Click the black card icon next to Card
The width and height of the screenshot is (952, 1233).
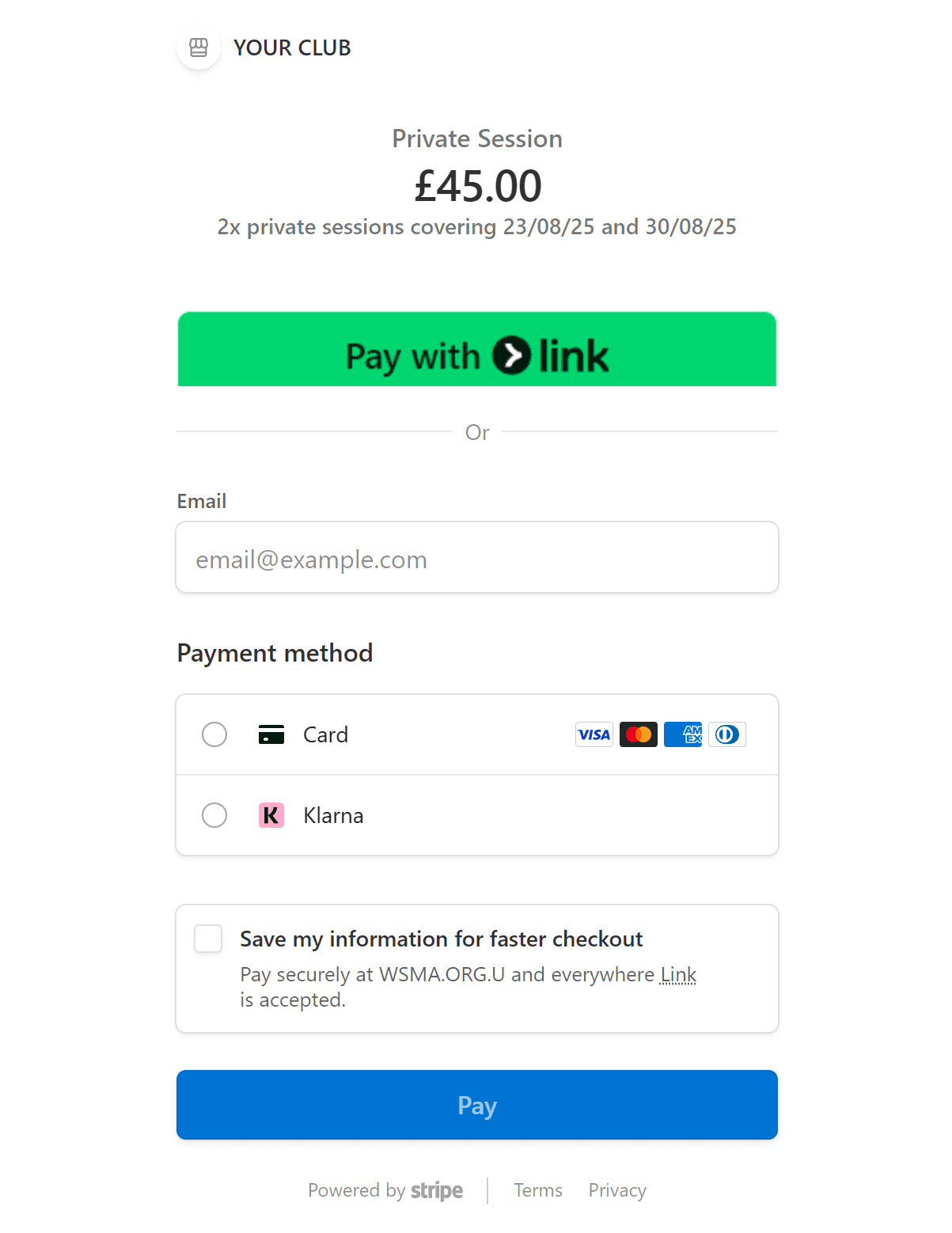[271, 734]
